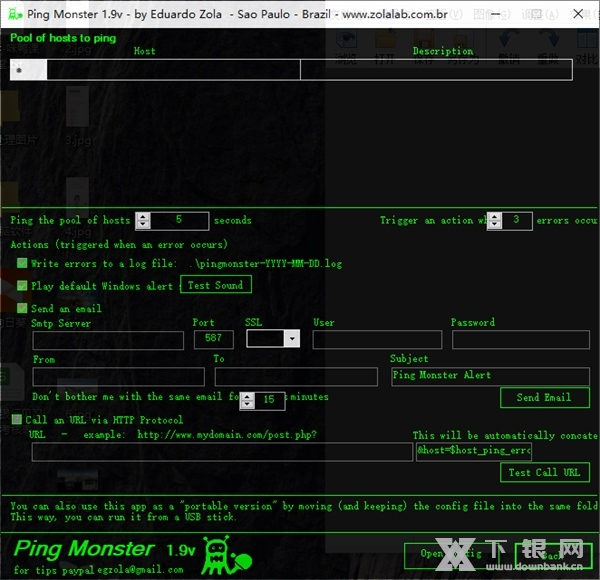Click the first Host cell in pool

pos(173,70)
